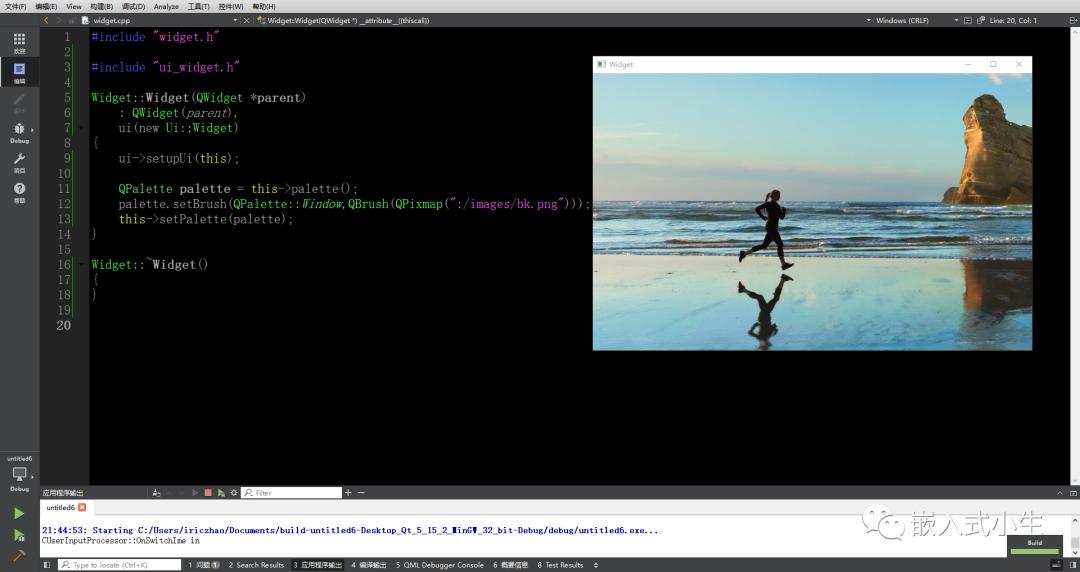Open Projects mode wrench icon
The height and width of the screenshot is (572, 1080).
pos(19,159)
